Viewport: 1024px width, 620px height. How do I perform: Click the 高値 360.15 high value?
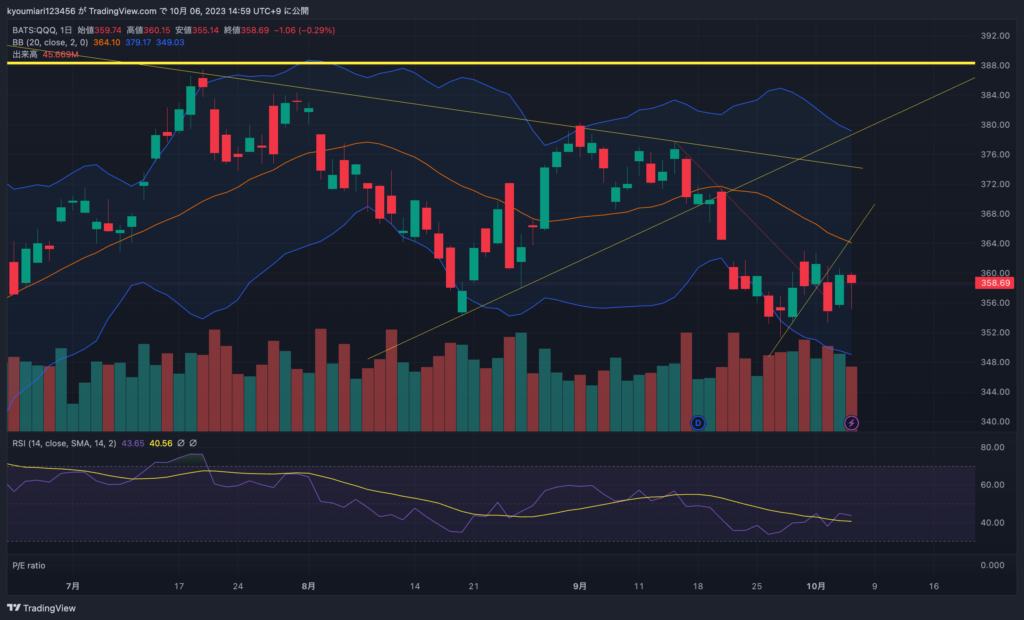[x=148, y=30]
